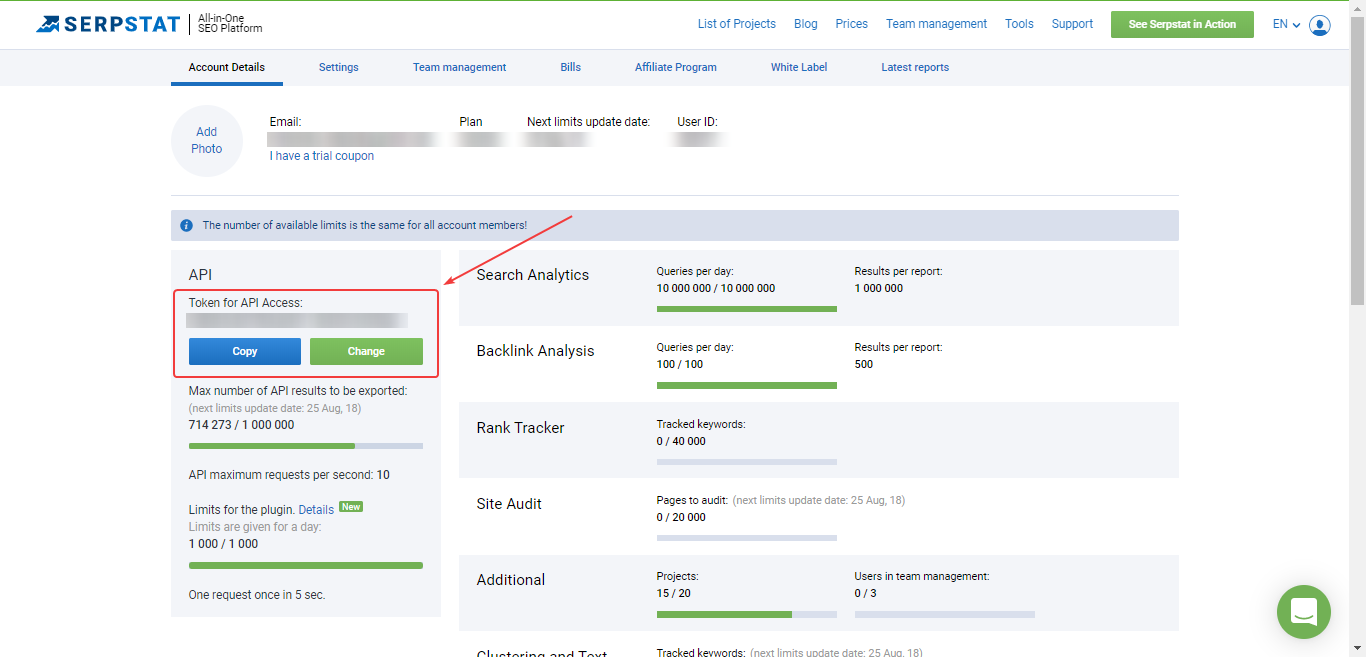
Task: Open the Affiliate Program tab
Action: (676, 67)
